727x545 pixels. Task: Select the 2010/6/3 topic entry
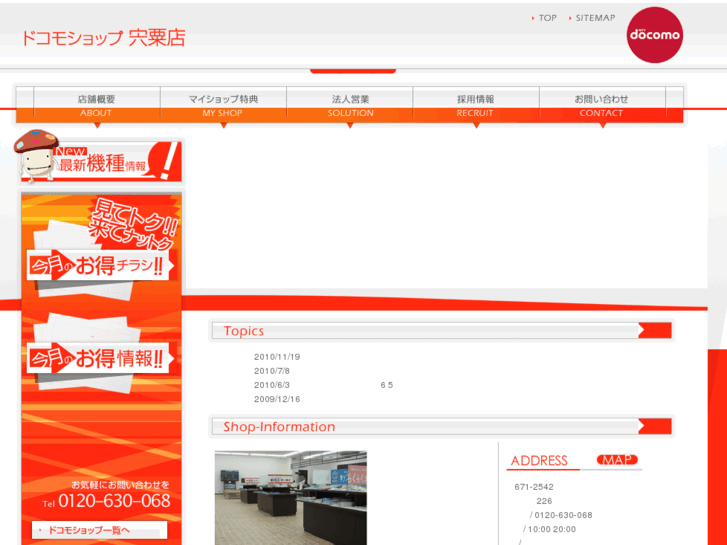point(272,385)
